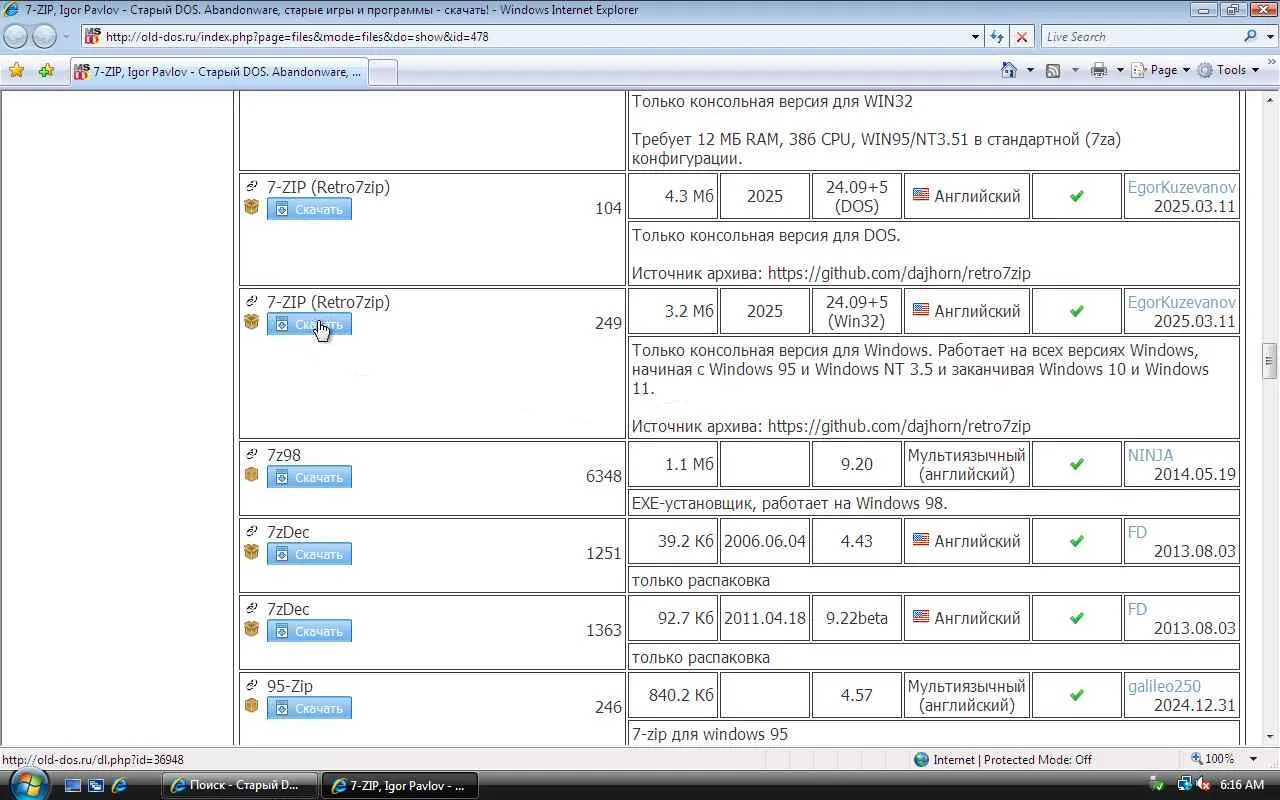Expand the Feeds dropdown arrow
This screenshot has width=1280, height=800.
[1075, 70]
